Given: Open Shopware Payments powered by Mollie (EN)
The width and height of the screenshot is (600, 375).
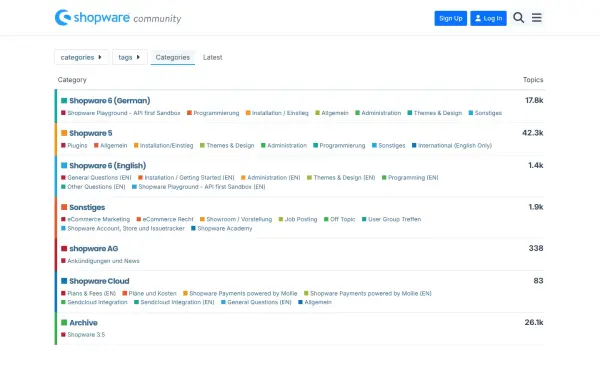Looking at the screenshot, I should click(370, 294).
